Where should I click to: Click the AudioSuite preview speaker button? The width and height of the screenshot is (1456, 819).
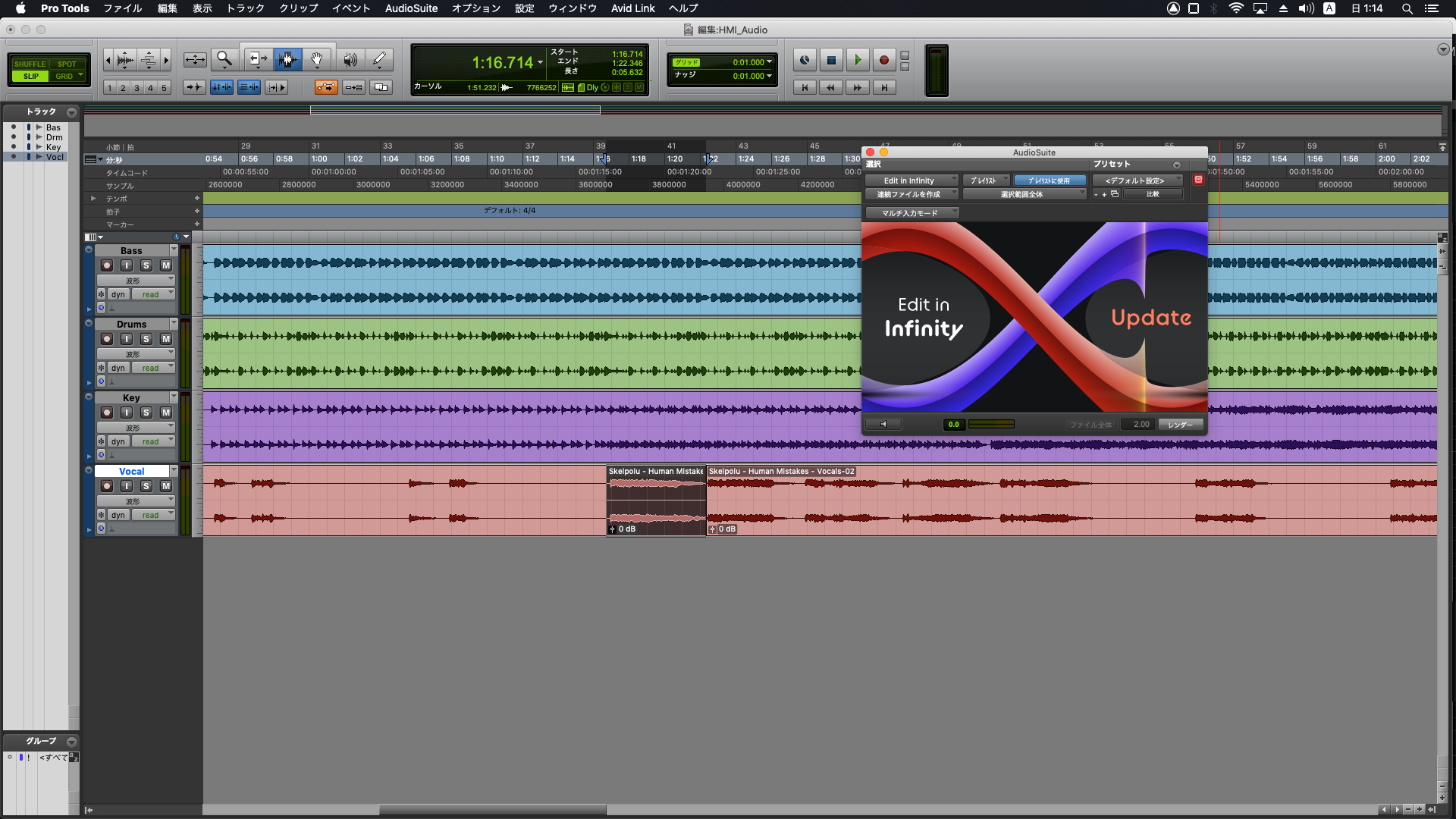[x=883, y=424]
